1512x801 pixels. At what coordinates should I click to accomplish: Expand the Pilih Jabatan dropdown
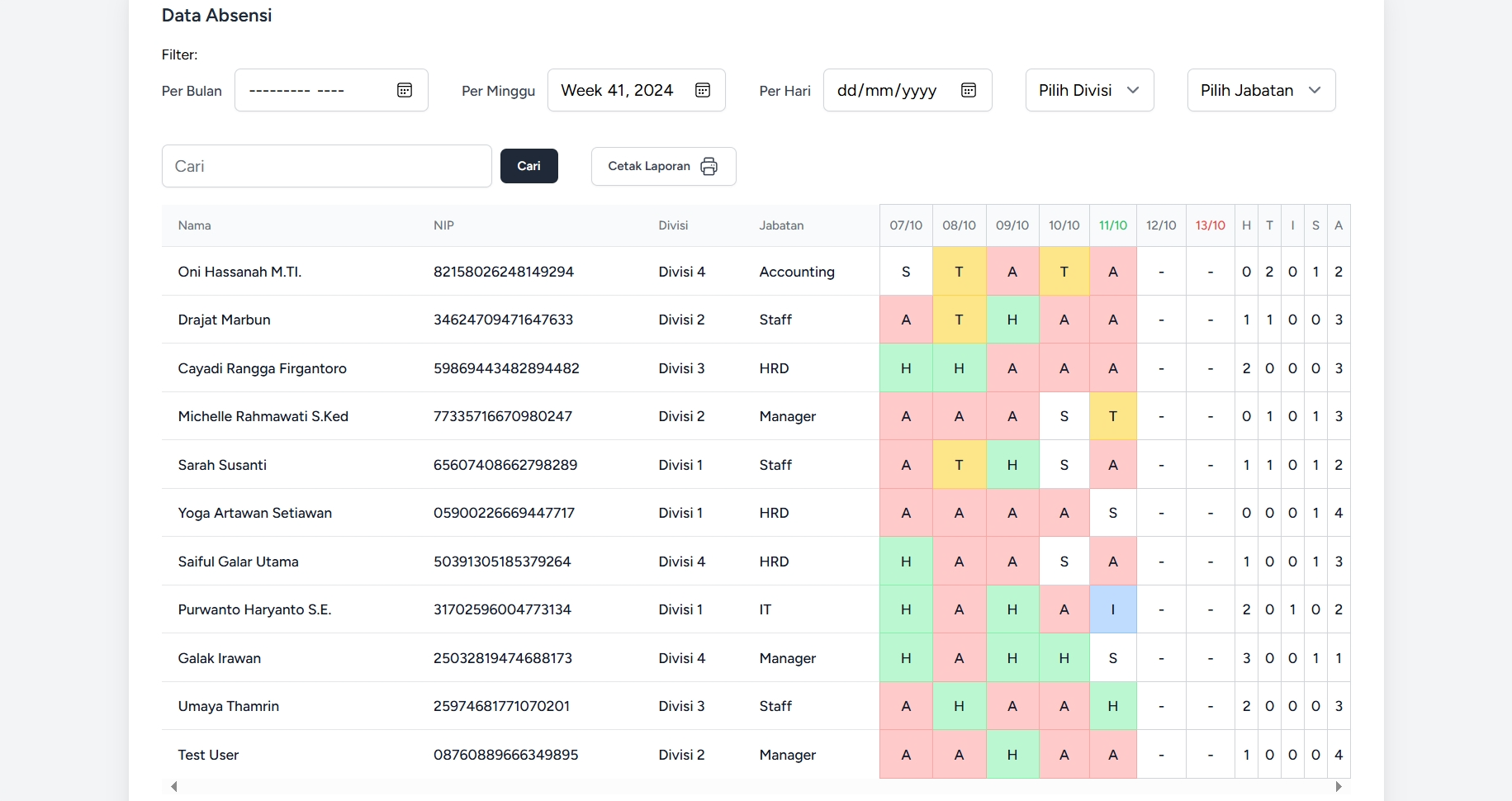1260,90
